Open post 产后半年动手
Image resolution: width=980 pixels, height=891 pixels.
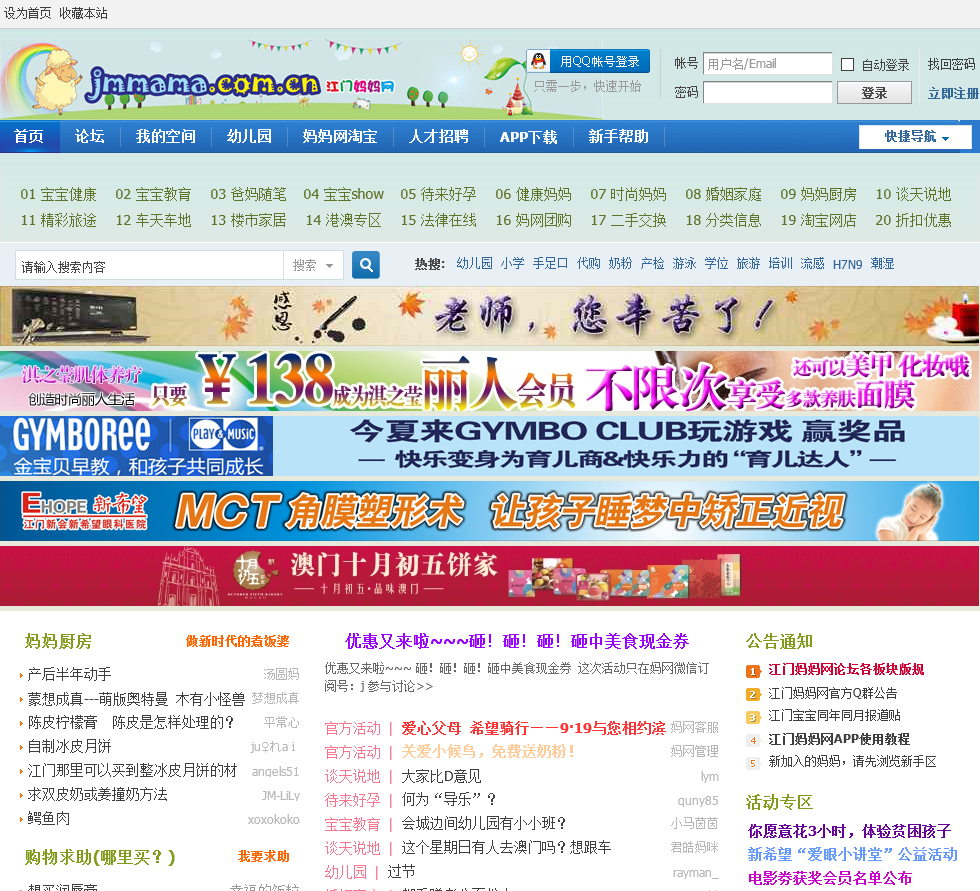click(69, 674)
